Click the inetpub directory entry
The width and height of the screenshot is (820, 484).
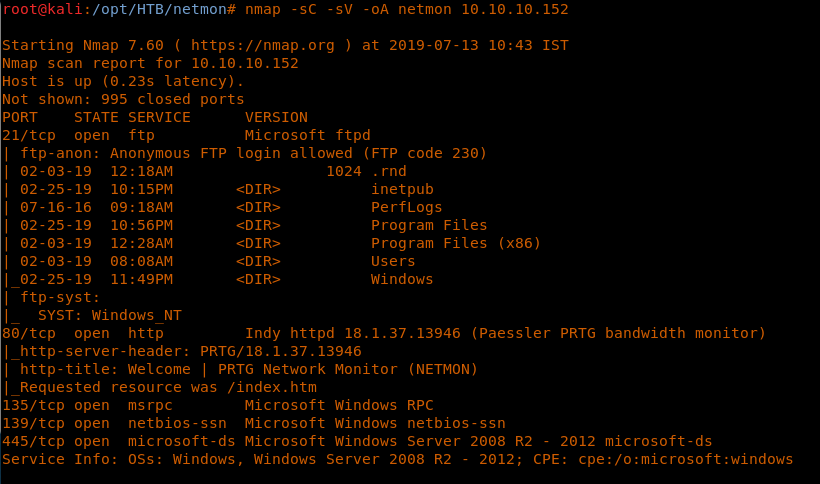coord(402,189)
